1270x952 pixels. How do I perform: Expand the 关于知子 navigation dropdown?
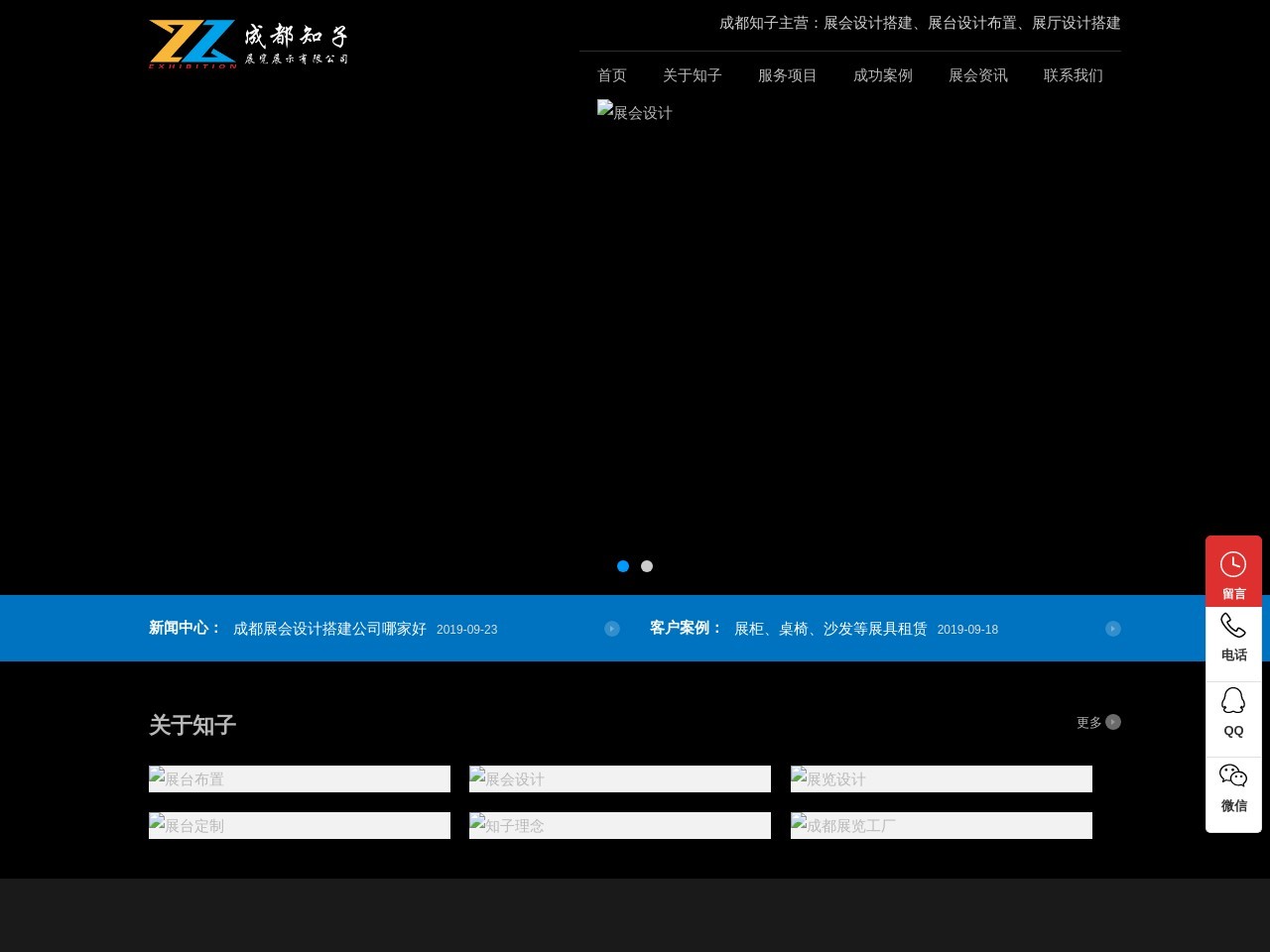coord(693,75)
